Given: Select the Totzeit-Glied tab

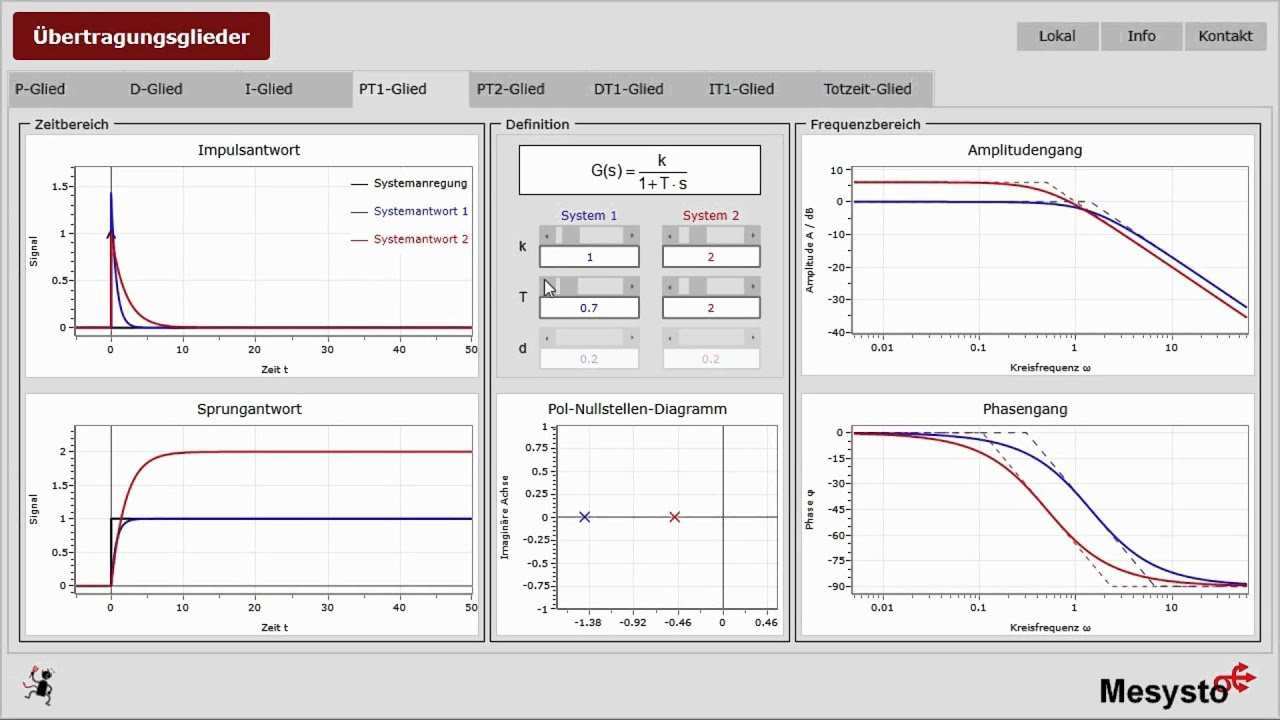Looking at the screenshot, I should pyautogui.click(x=867, y=89).
